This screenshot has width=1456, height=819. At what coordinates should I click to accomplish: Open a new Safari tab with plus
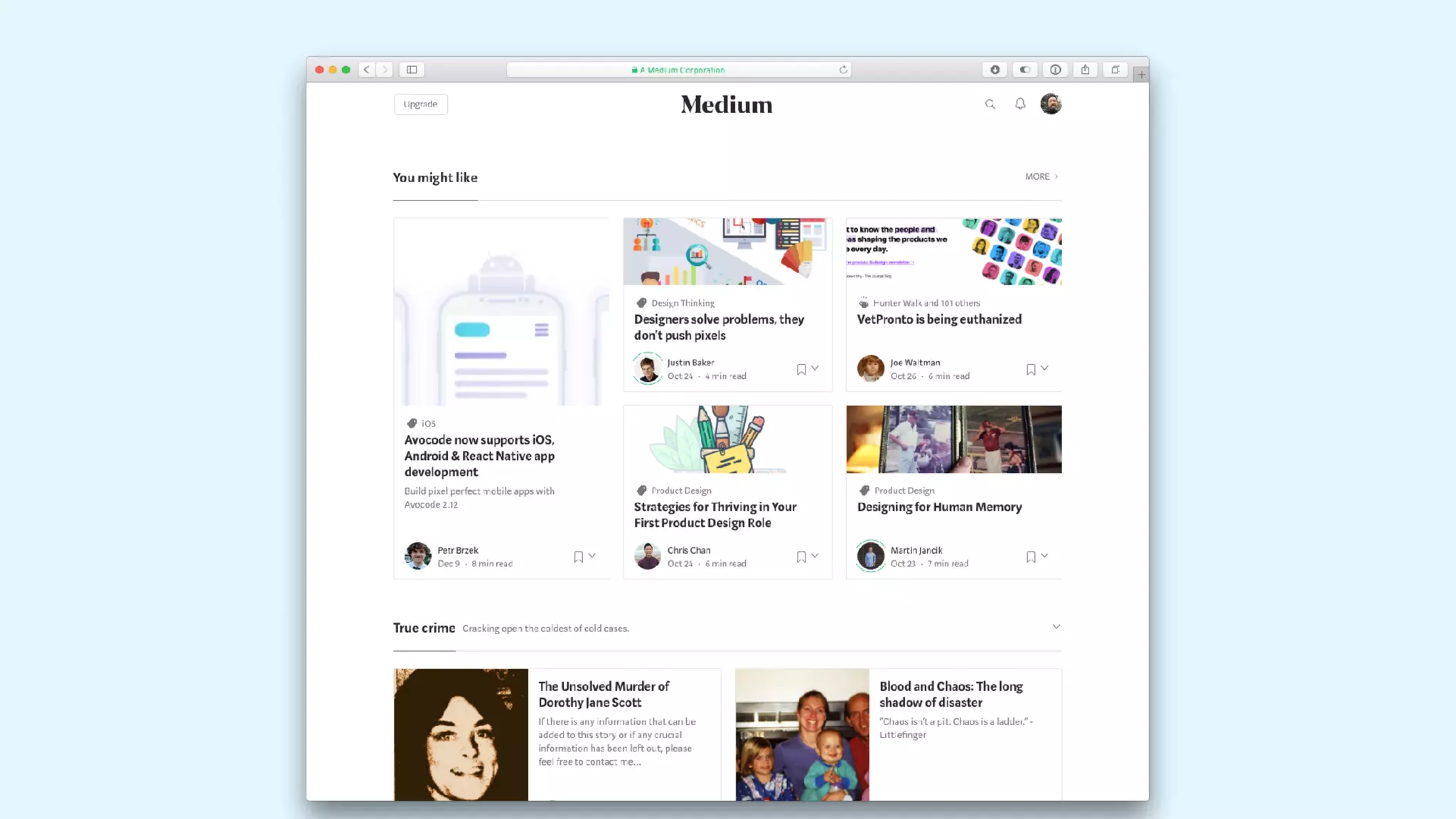coord(1140,74)
